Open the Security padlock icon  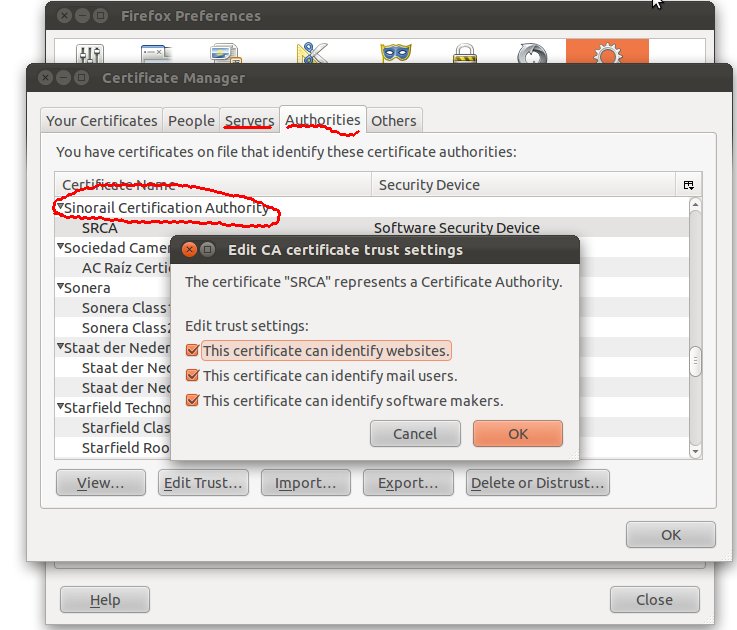(464, 53)
